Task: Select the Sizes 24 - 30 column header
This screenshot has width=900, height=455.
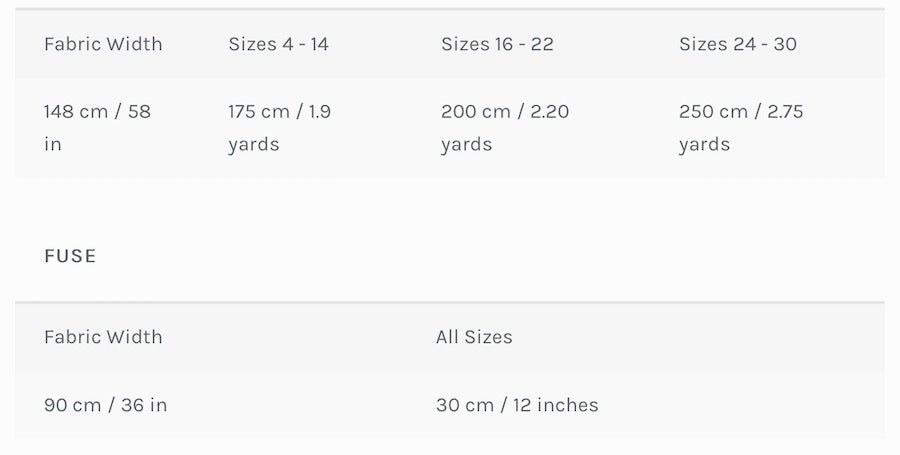Action: pyautogui.click(x=738, y=44)
